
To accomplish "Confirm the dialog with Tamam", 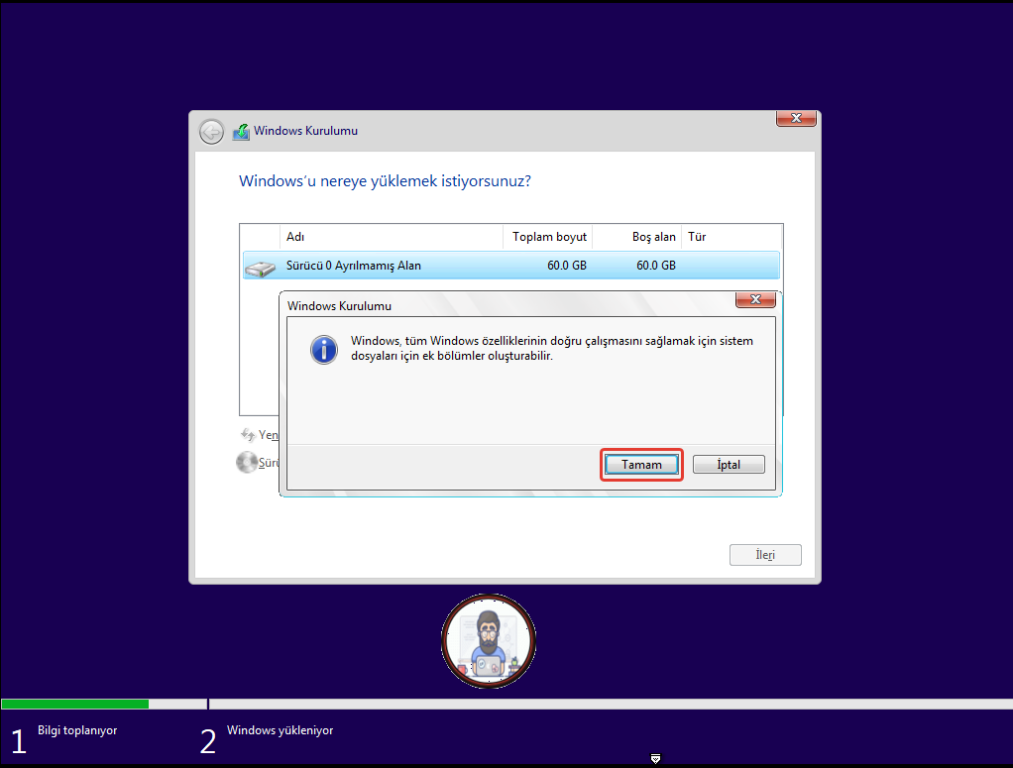I will (642, 464).
